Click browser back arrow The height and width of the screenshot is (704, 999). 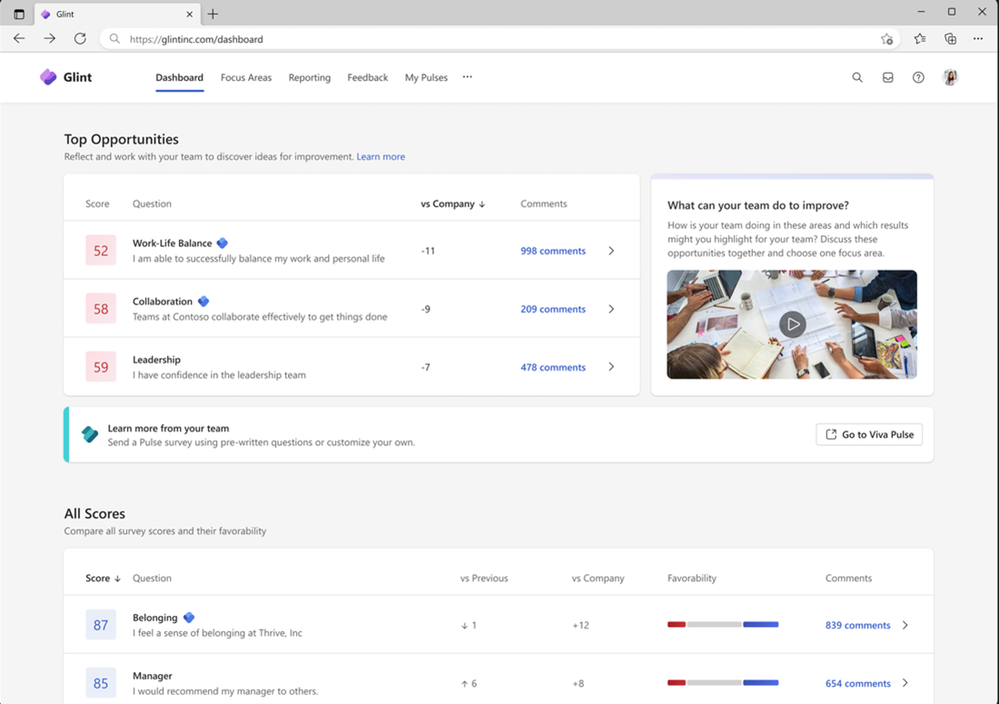(x=19, y=39)
